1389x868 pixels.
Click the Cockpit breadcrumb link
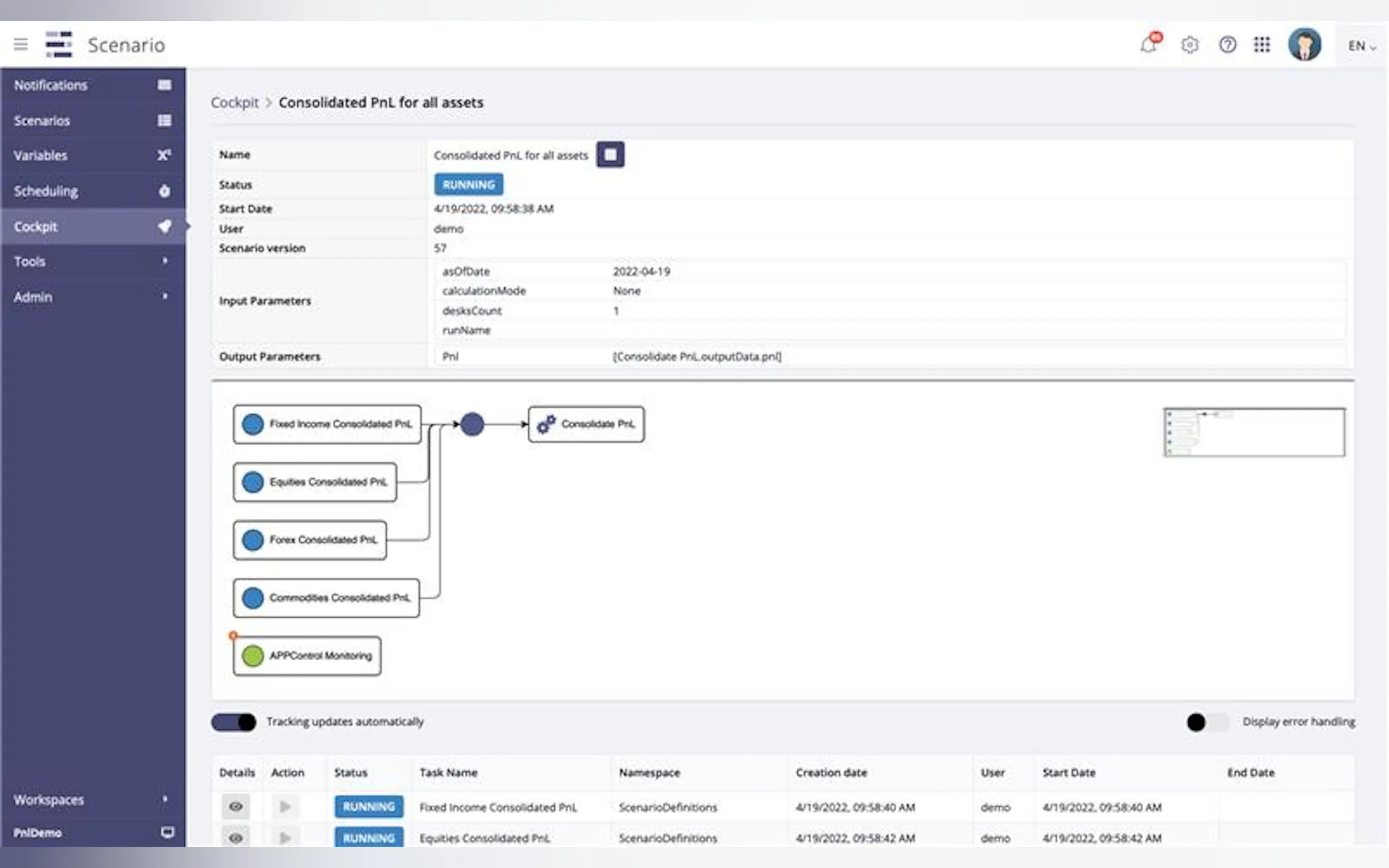(234, 102)
